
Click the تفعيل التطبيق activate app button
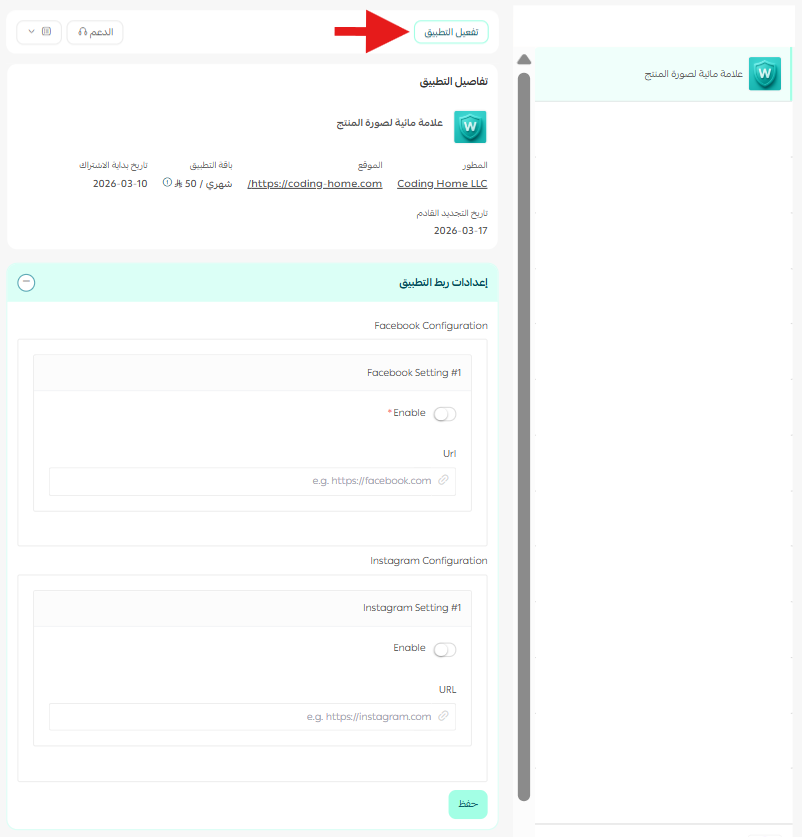click(x=451, y=32)
